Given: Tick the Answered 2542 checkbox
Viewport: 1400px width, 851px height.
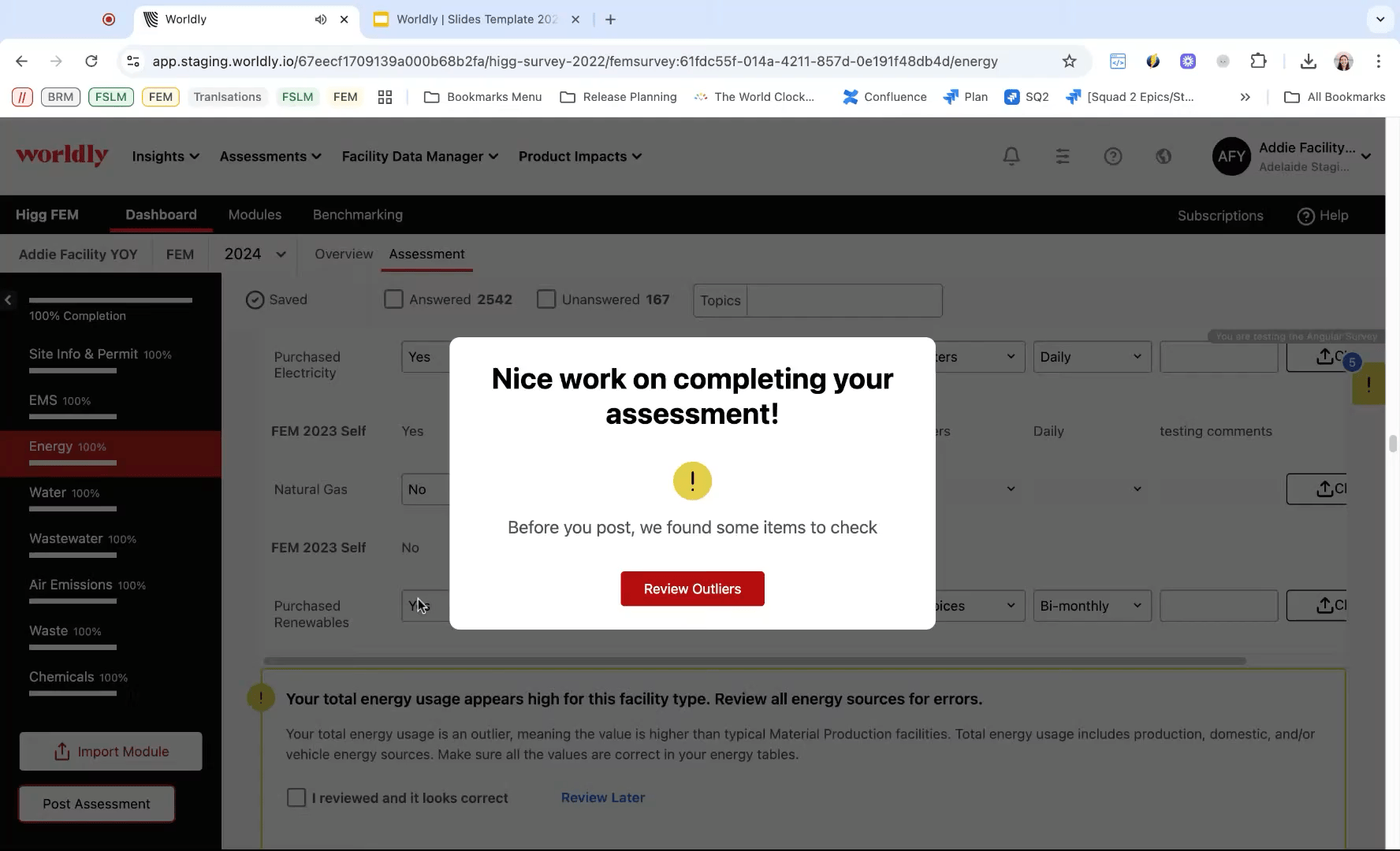Looking at the screenshot, I should tap(393, 299).
